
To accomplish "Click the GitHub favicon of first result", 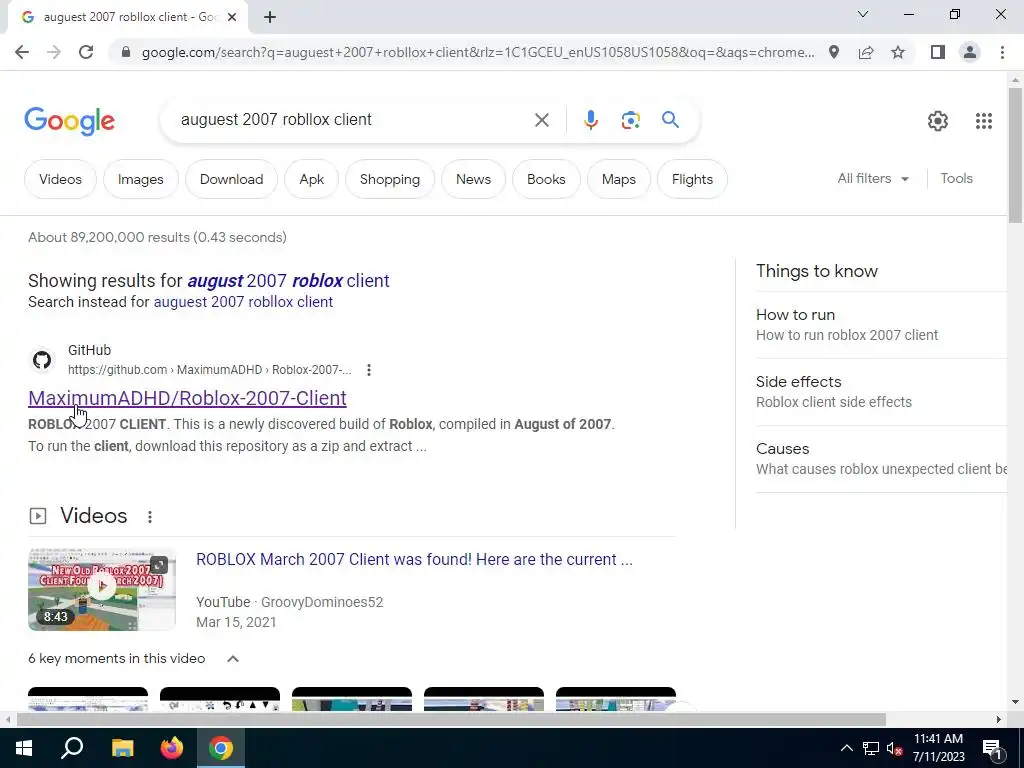I will click(42, 360).
